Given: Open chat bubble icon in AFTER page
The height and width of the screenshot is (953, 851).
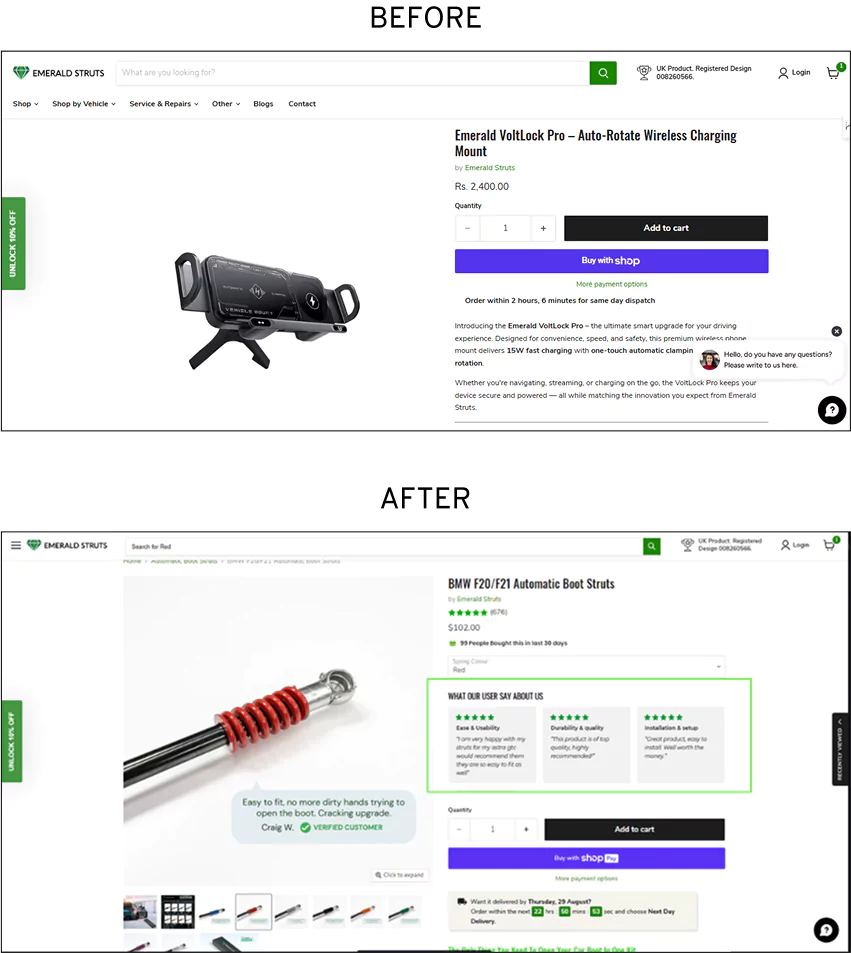Looking at the screenshot, I should (x=826, y=930).
